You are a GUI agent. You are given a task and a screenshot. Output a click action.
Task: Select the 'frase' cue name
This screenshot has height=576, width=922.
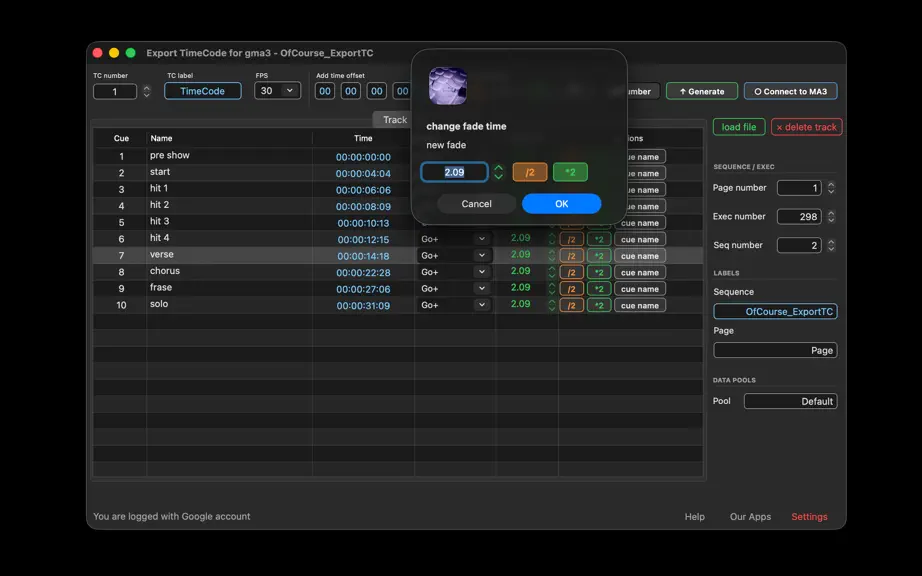[161, 287]
